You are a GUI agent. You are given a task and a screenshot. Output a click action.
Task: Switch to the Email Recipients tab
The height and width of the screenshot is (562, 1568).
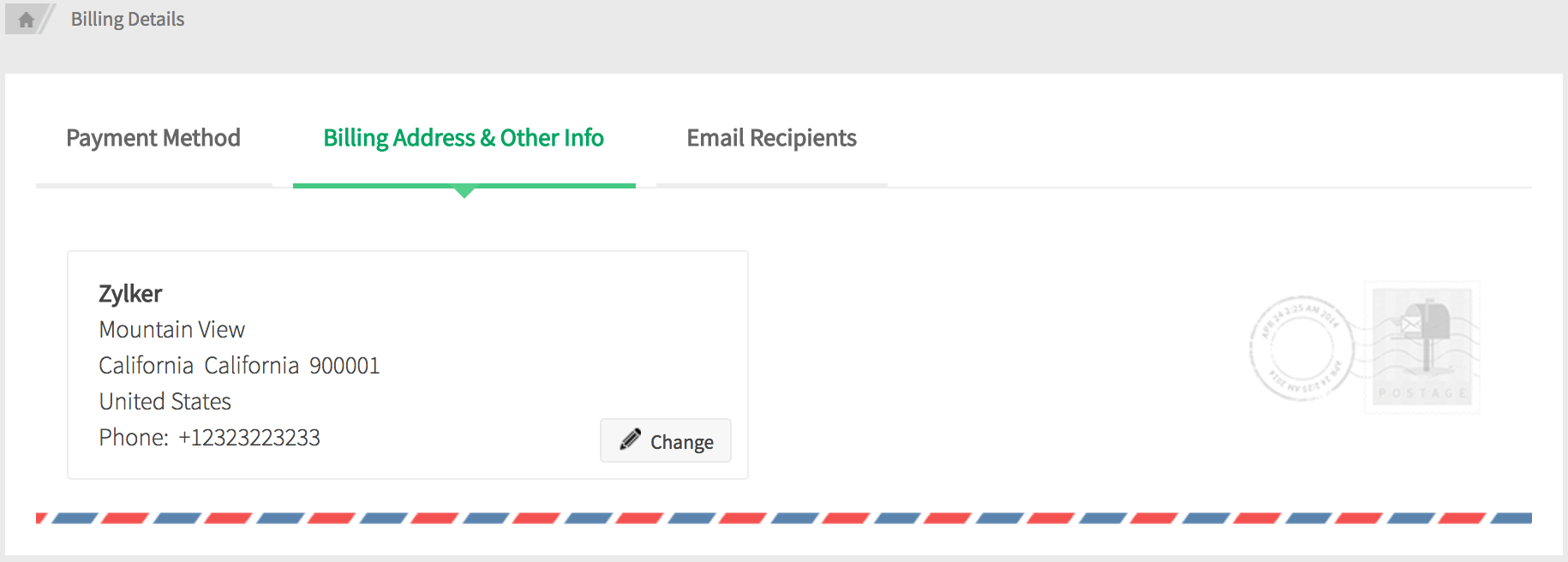tap(771, 139)
